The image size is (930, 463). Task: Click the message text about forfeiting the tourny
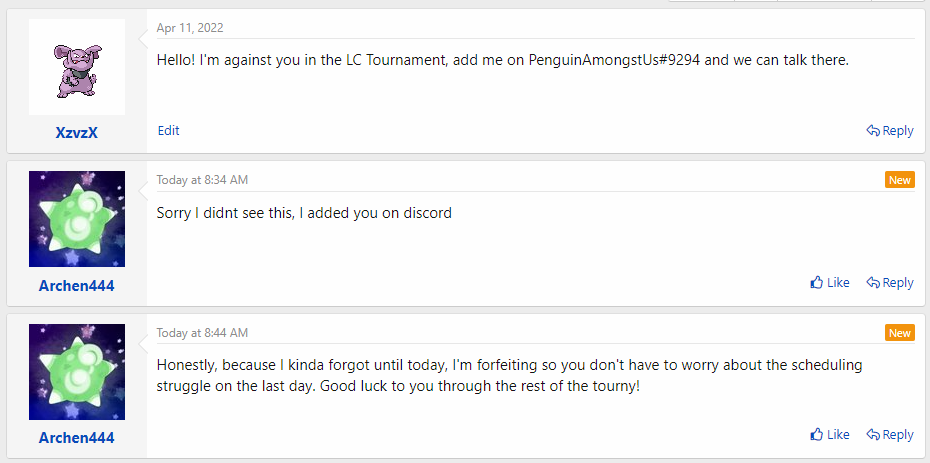coord(509,375)
